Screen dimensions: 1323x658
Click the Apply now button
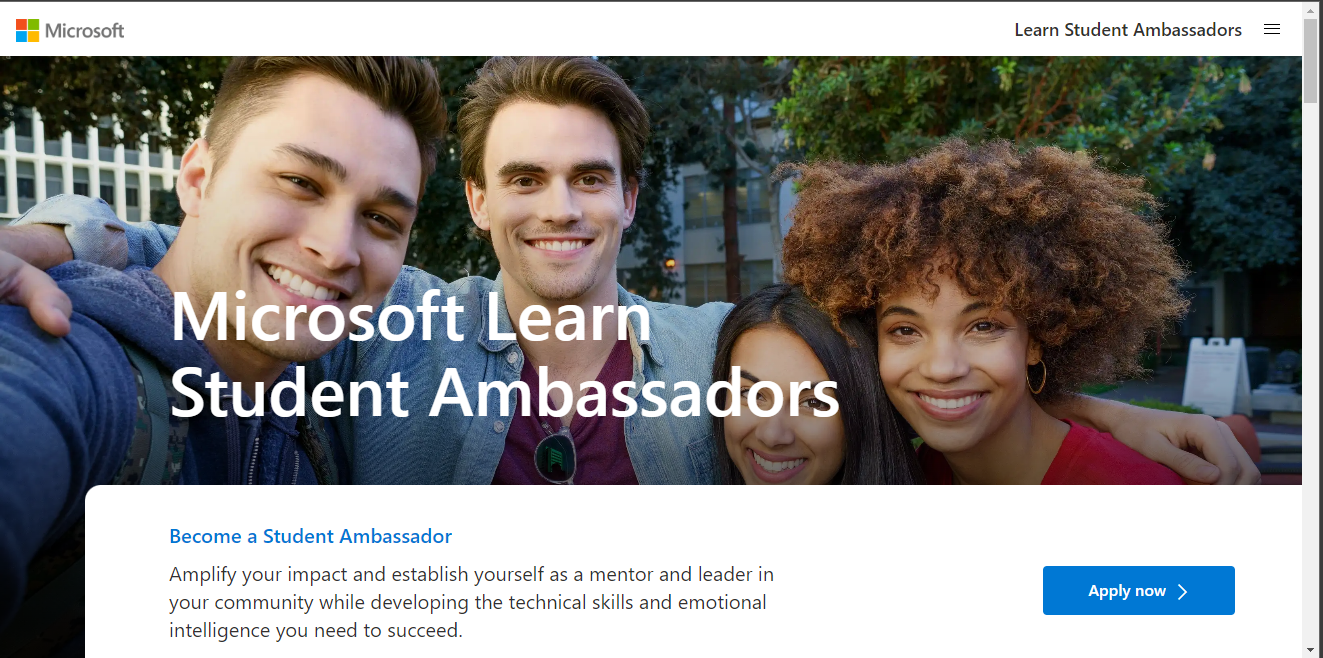tap(1138, 590)
